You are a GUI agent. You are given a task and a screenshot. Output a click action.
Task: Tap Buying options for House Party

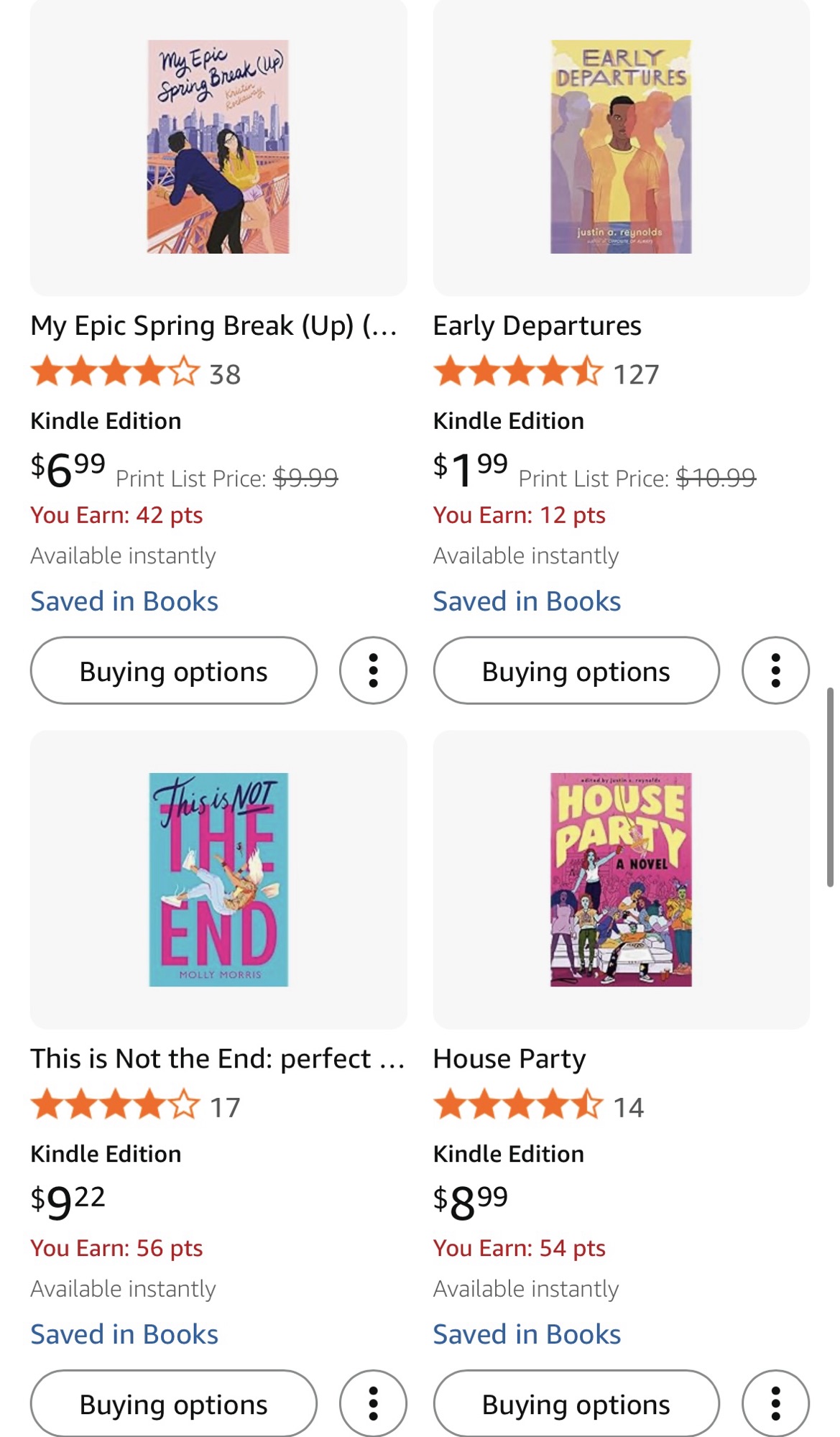pos(576,1404)
